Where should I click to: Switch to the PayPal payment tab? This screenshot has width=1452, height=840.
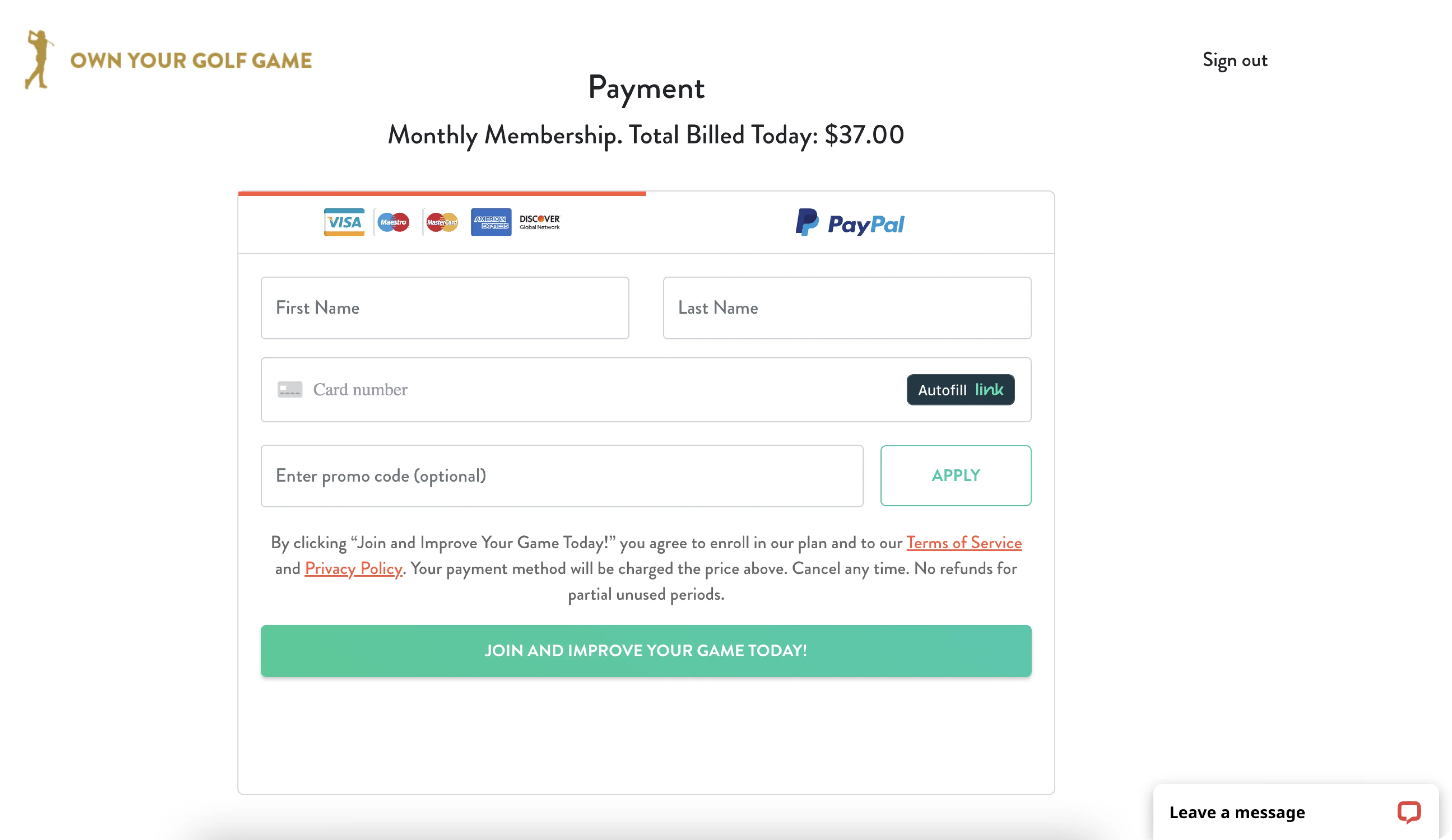[850, 224]
